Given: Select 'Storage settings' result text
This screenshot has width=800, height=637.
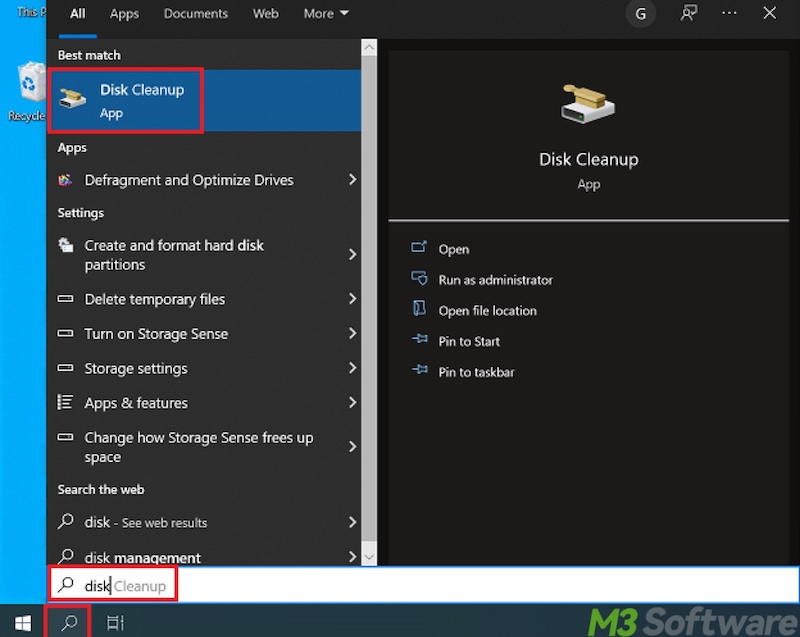Looking at the screenshot, I should [136, 368].
